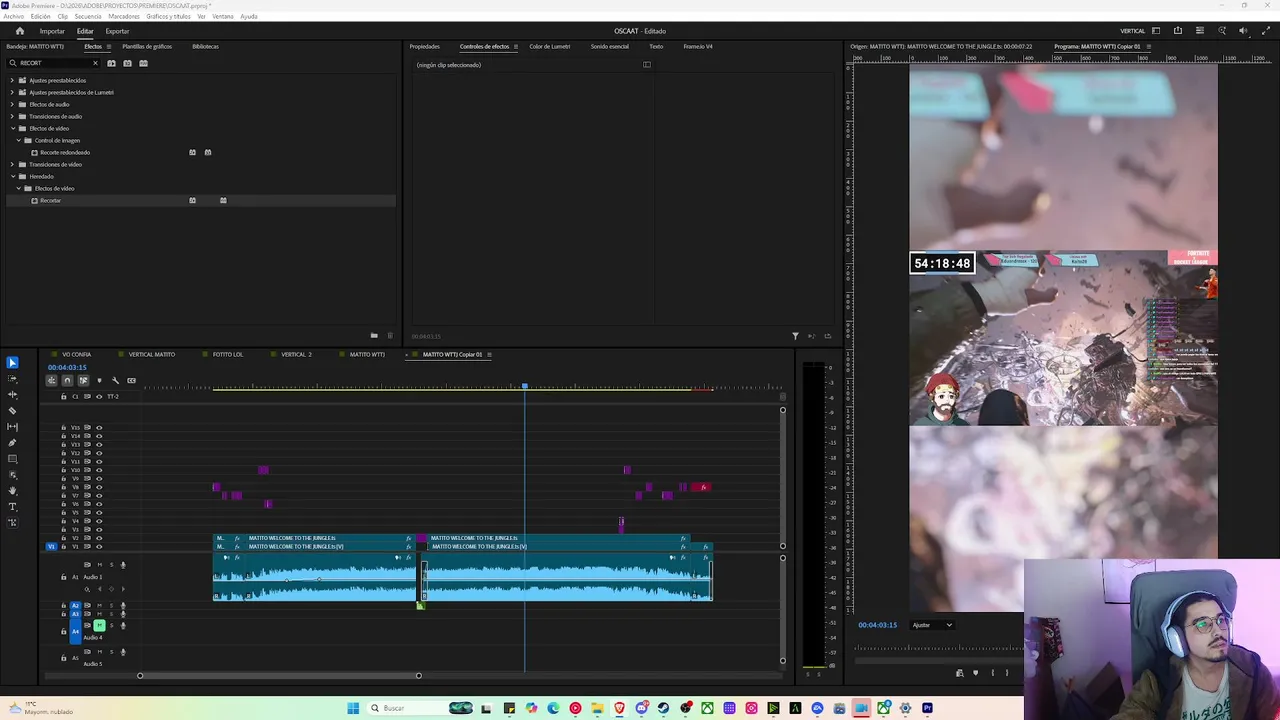Switch to the Exportar workspace
The height and width of the screenshot is (720, 1280).
point(117,31)
